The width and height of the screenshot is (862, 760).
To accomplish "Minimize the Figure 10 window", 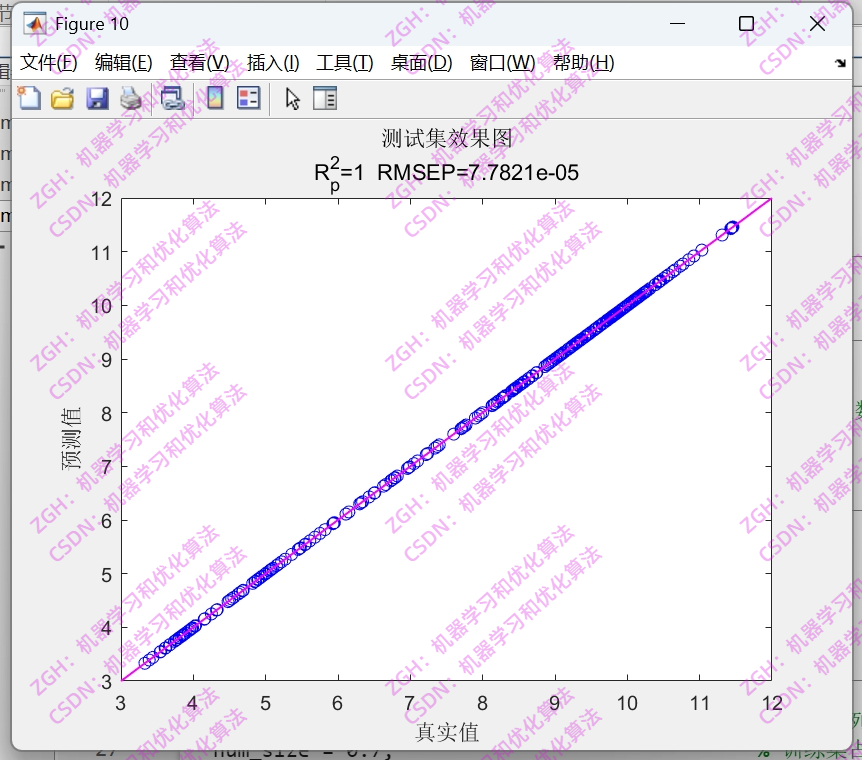I will pyautogui.click(x=677, y=24).
